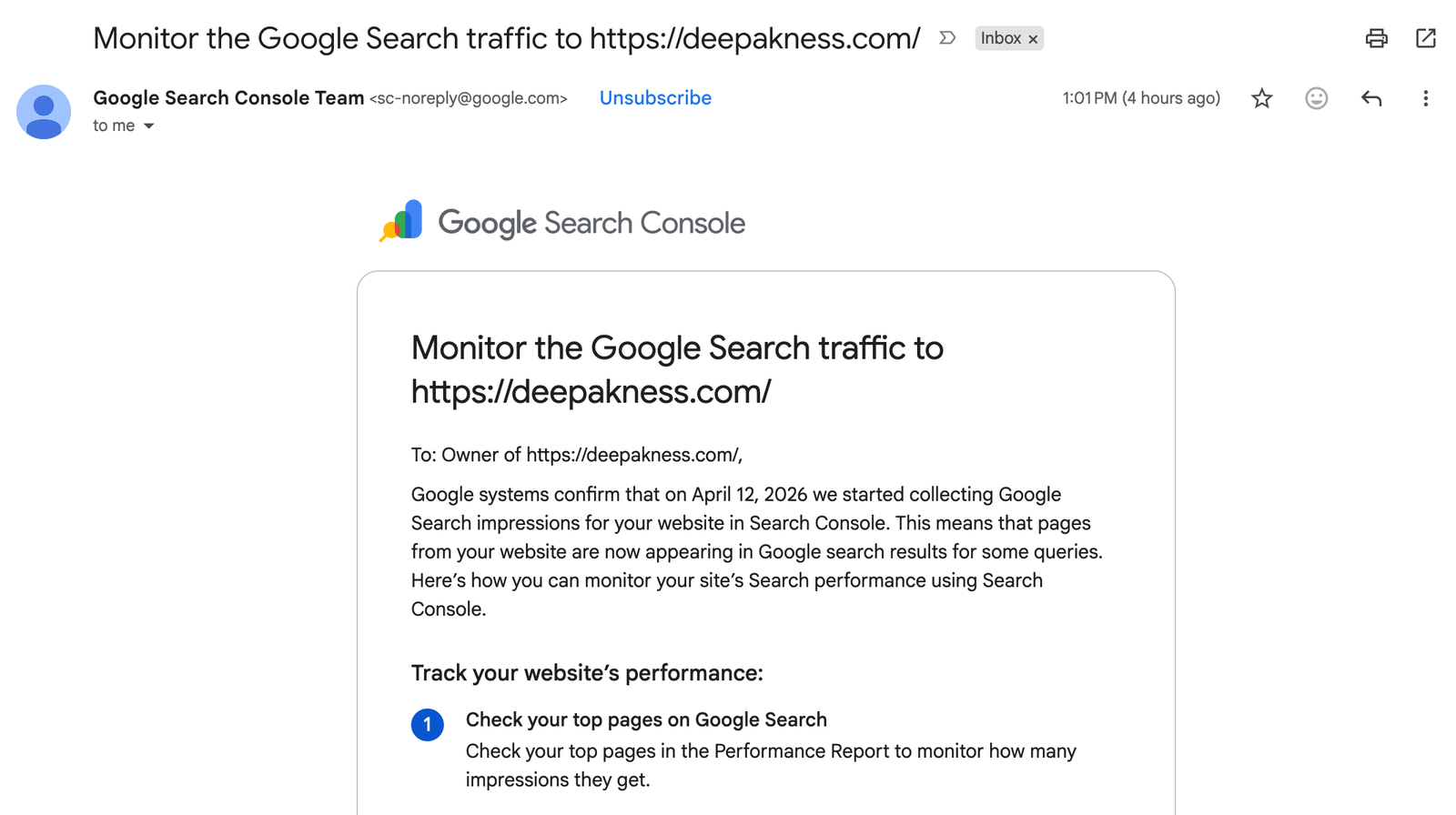The width and height of the screenshot is (1456, 815).
Task: Click the blue number 1 step badge
Action: click(x=427, y=725)
